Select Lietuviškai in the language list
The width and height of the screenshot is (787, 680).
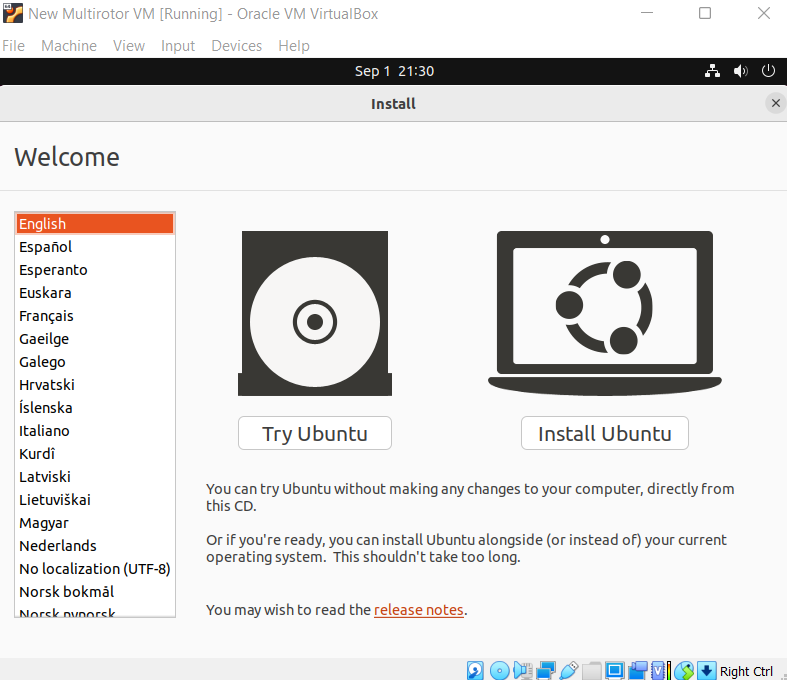95,500
